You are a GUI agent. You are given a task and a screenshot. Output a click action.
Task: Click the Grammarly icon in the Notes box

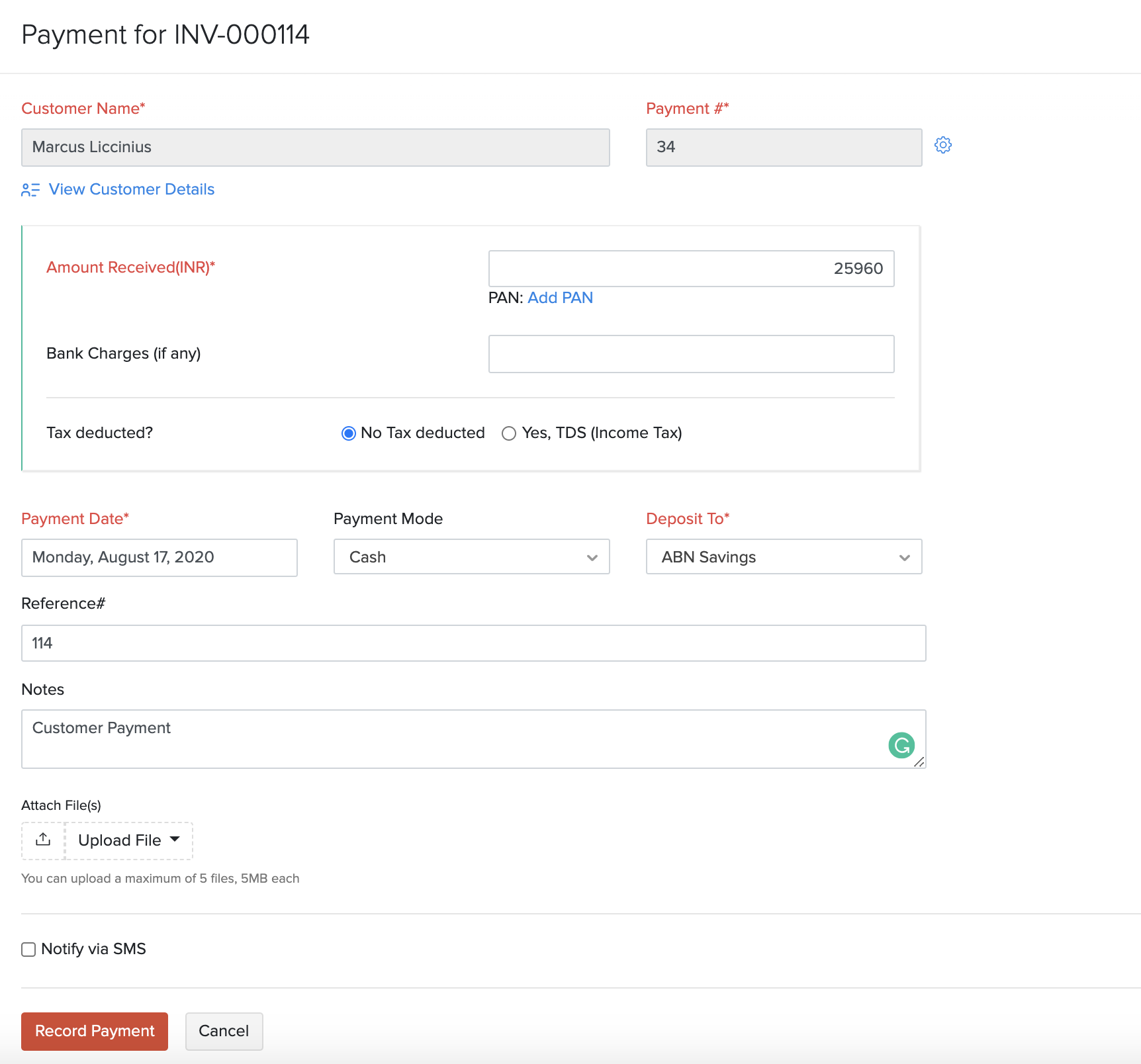click(901, 745)
